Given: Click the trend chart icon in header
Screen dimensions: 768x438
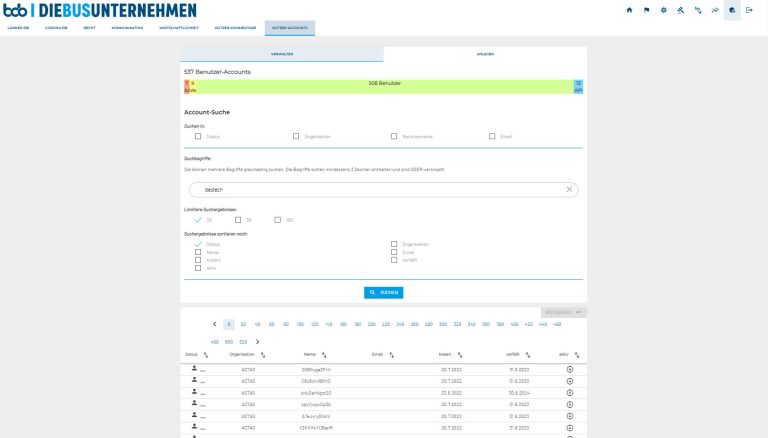Looking at the screenshot, I should (715, 10).
